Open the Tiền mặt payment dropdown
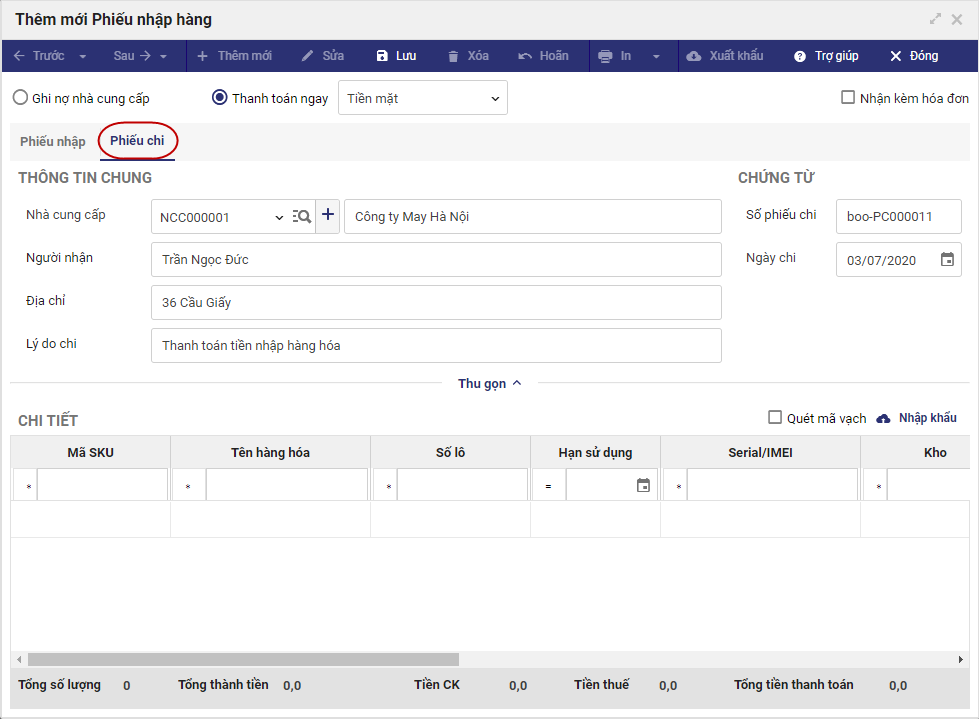The width and height of the screenshot is (979, 719). pyautogui.click(x=422, y=98)
